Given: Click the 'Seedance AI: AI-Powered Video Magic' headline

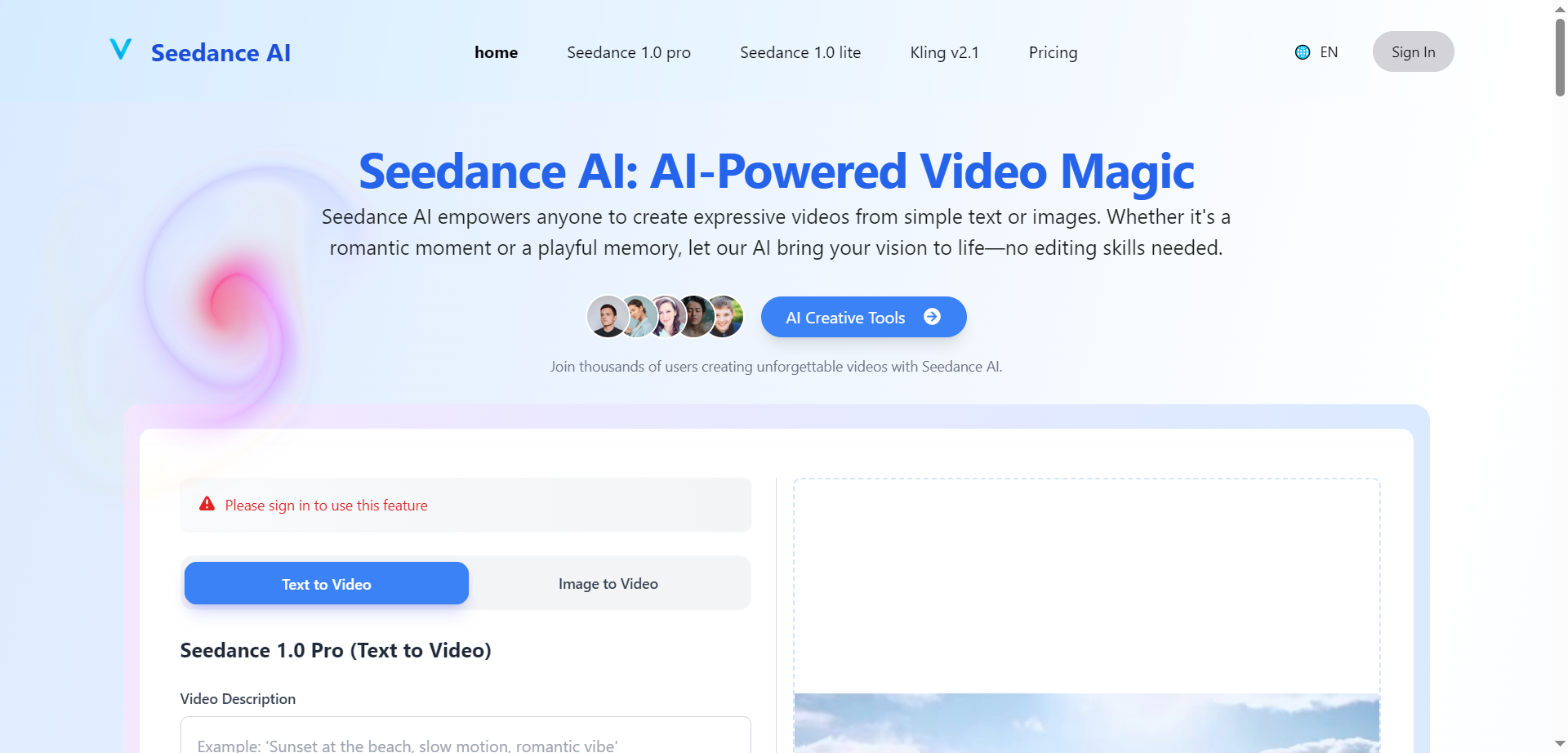Looking at the screenshot, I should (x=777, y=172).
